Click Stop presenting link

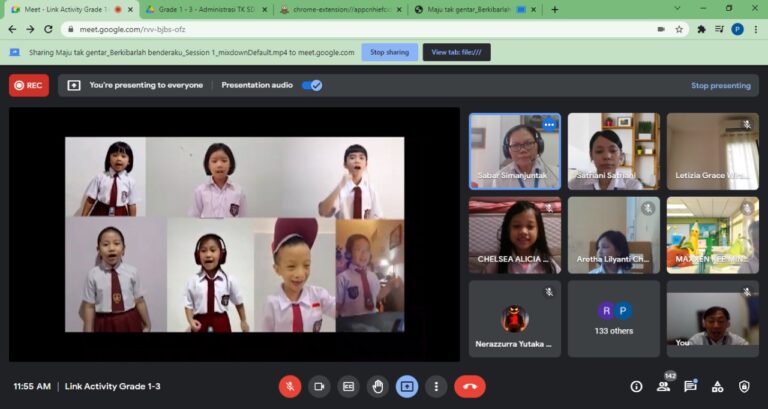[x=720, y=86]
